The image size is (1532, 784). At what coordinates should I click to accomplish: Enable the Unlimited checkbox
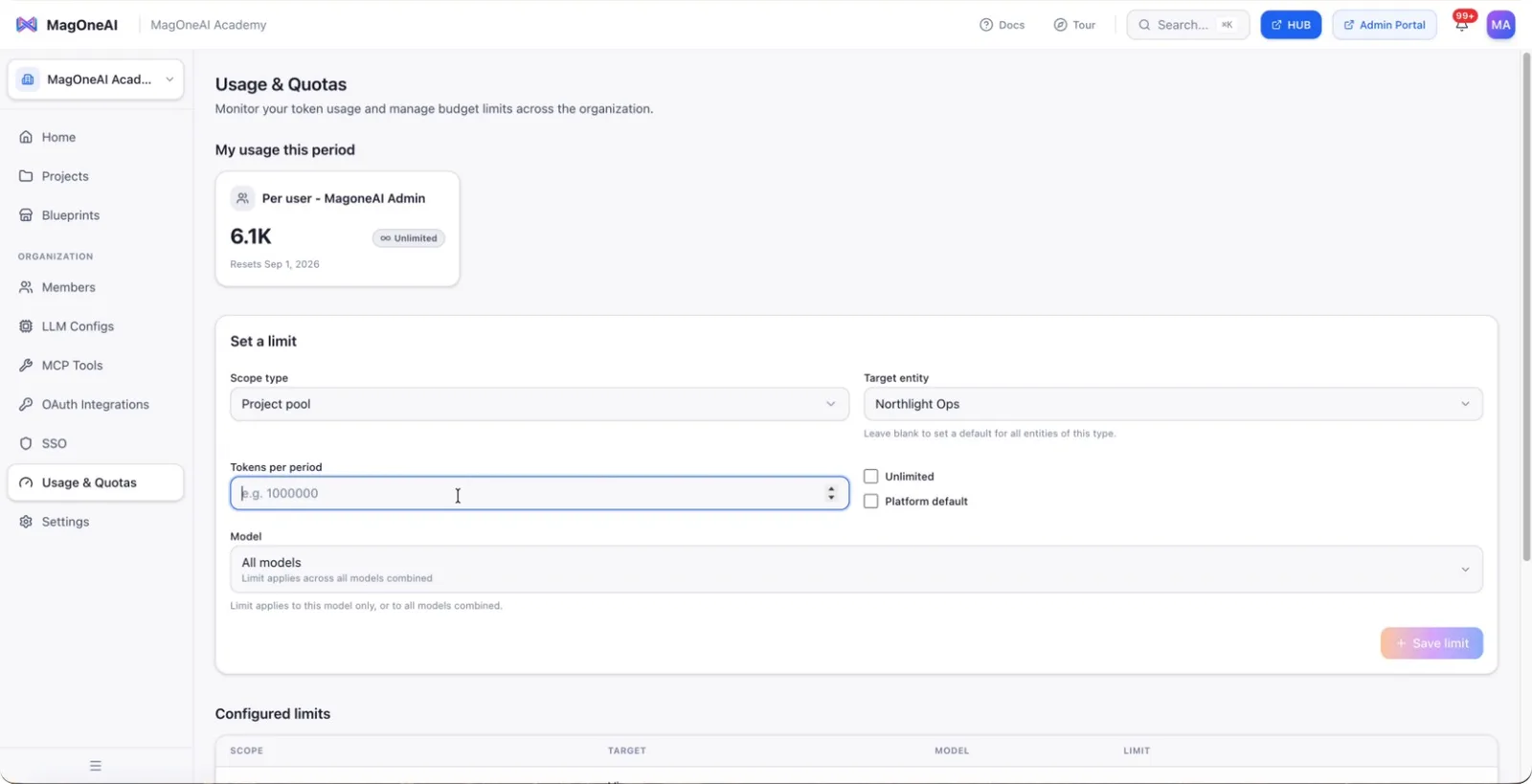point(870,477)
